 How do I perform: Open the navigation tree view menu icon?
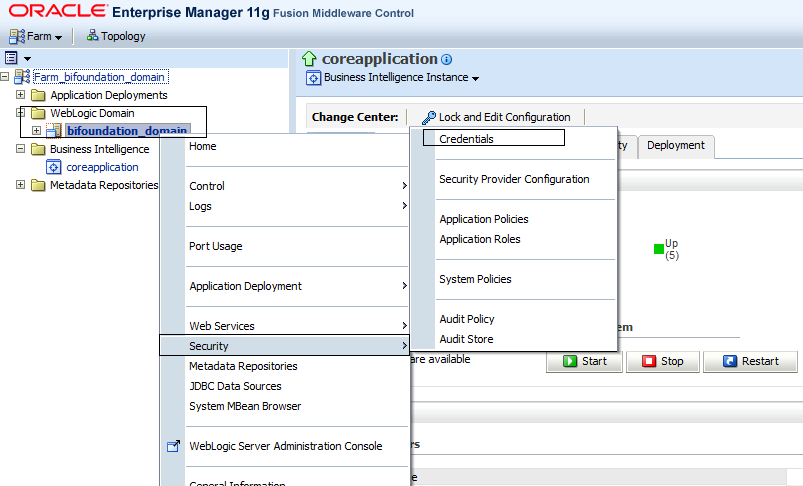point(11,58)
